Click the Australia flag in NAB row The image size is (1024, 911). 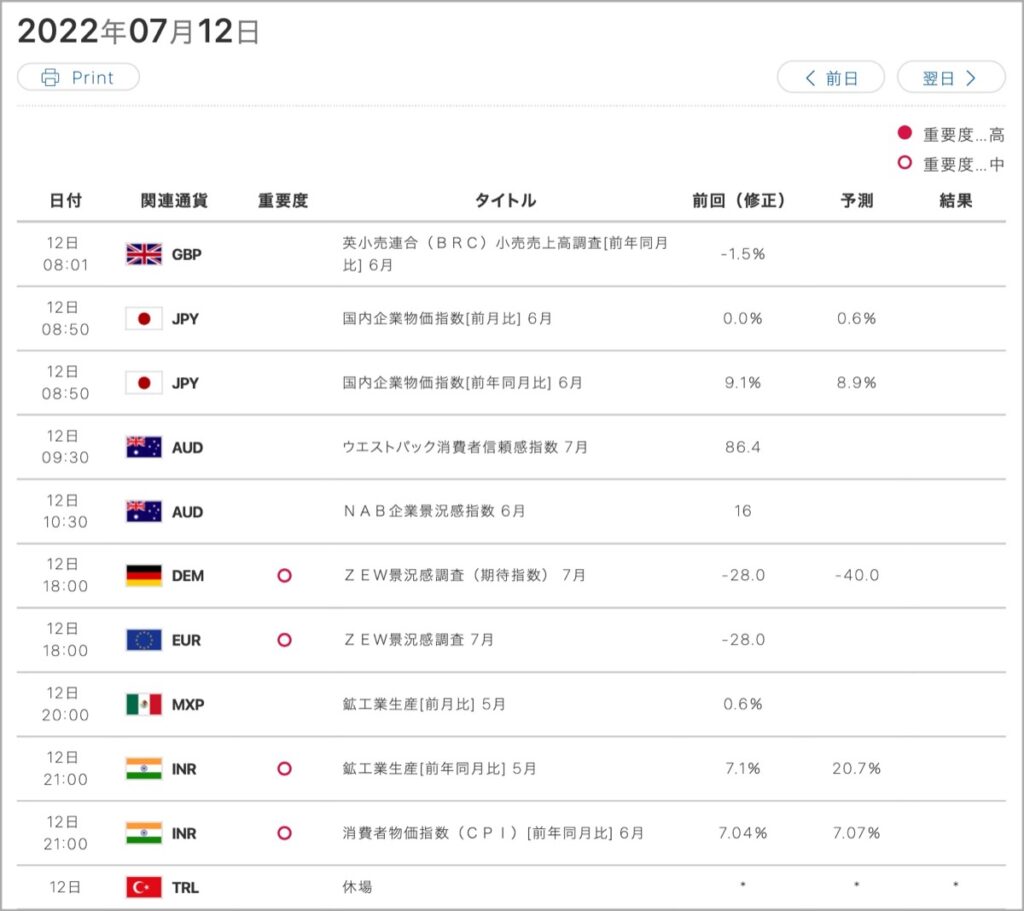(144, 511)
